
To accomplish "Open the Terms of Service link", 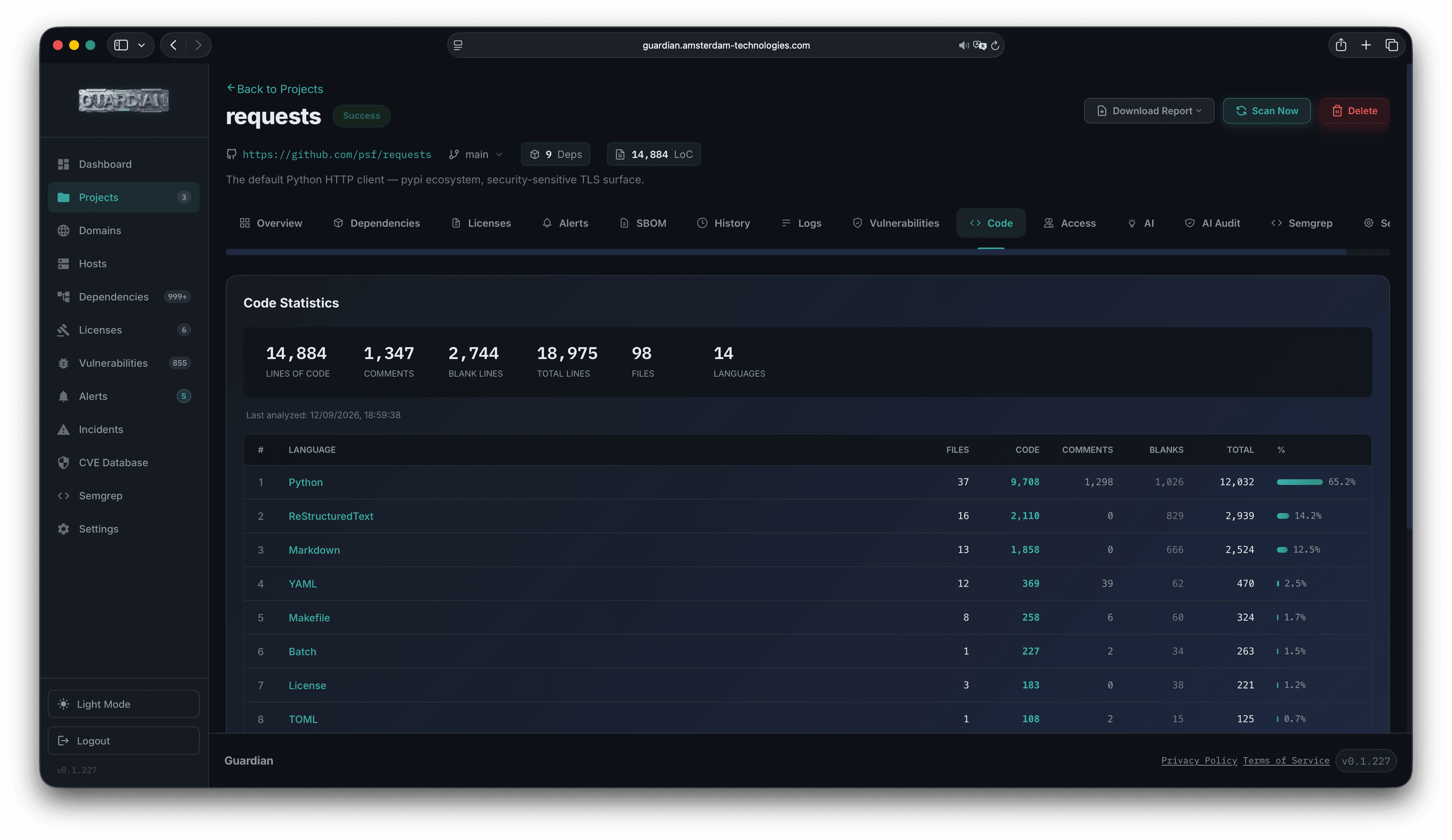I will point(1286,761).
